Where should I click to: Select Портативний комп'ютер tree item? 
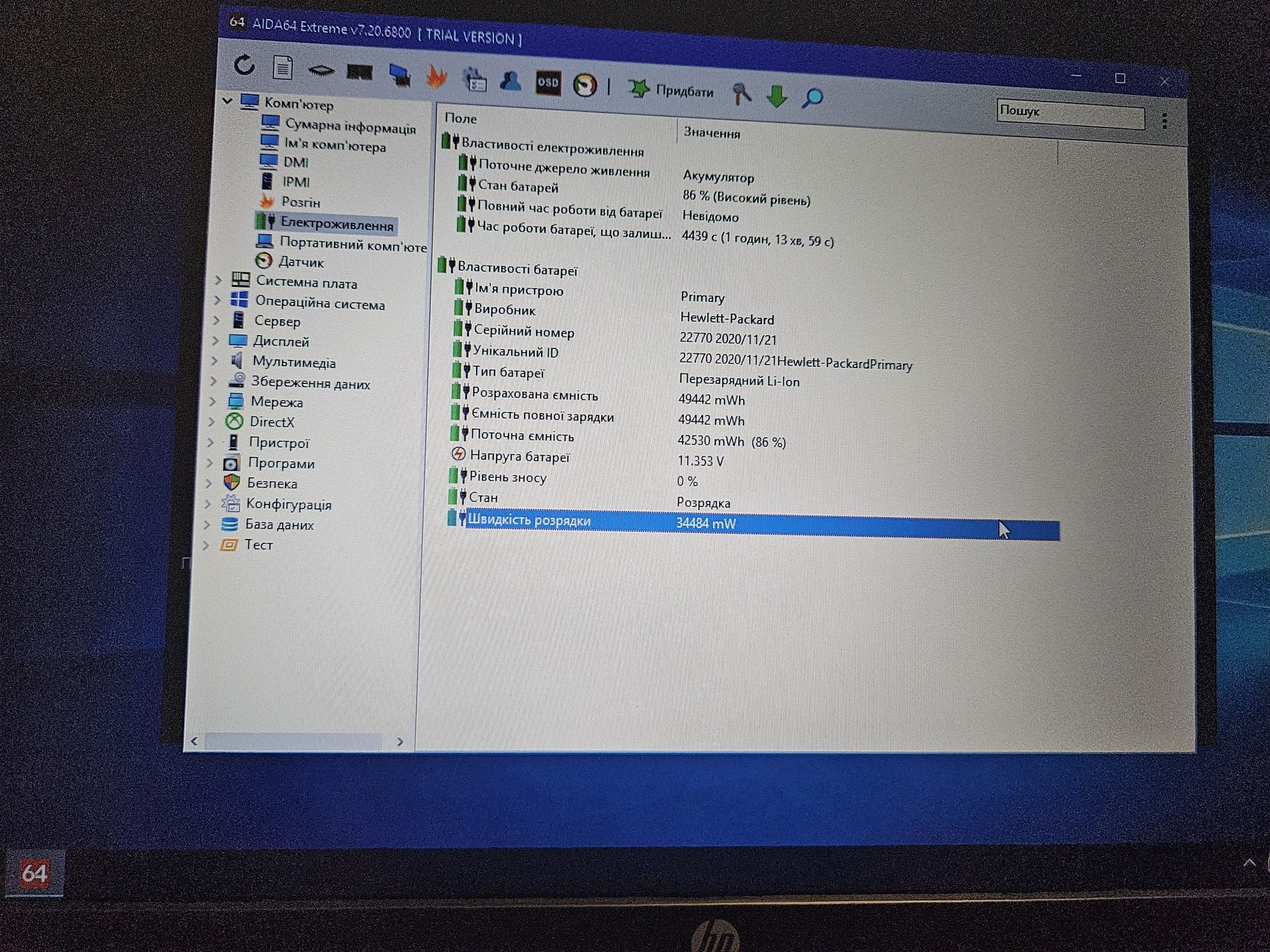342,244
